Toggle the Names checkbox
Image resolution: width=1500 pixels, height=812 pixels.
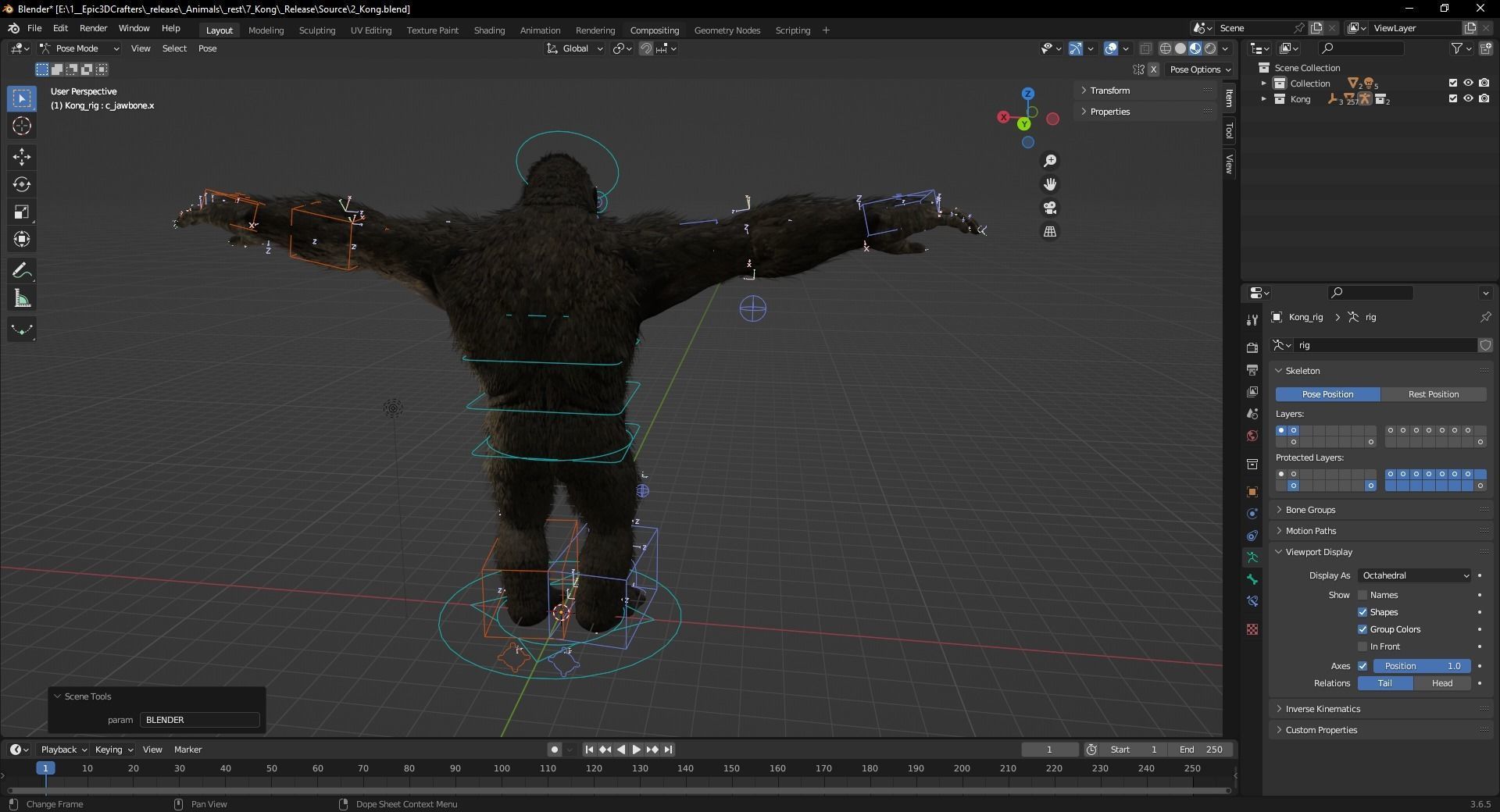coord(1362,595)
